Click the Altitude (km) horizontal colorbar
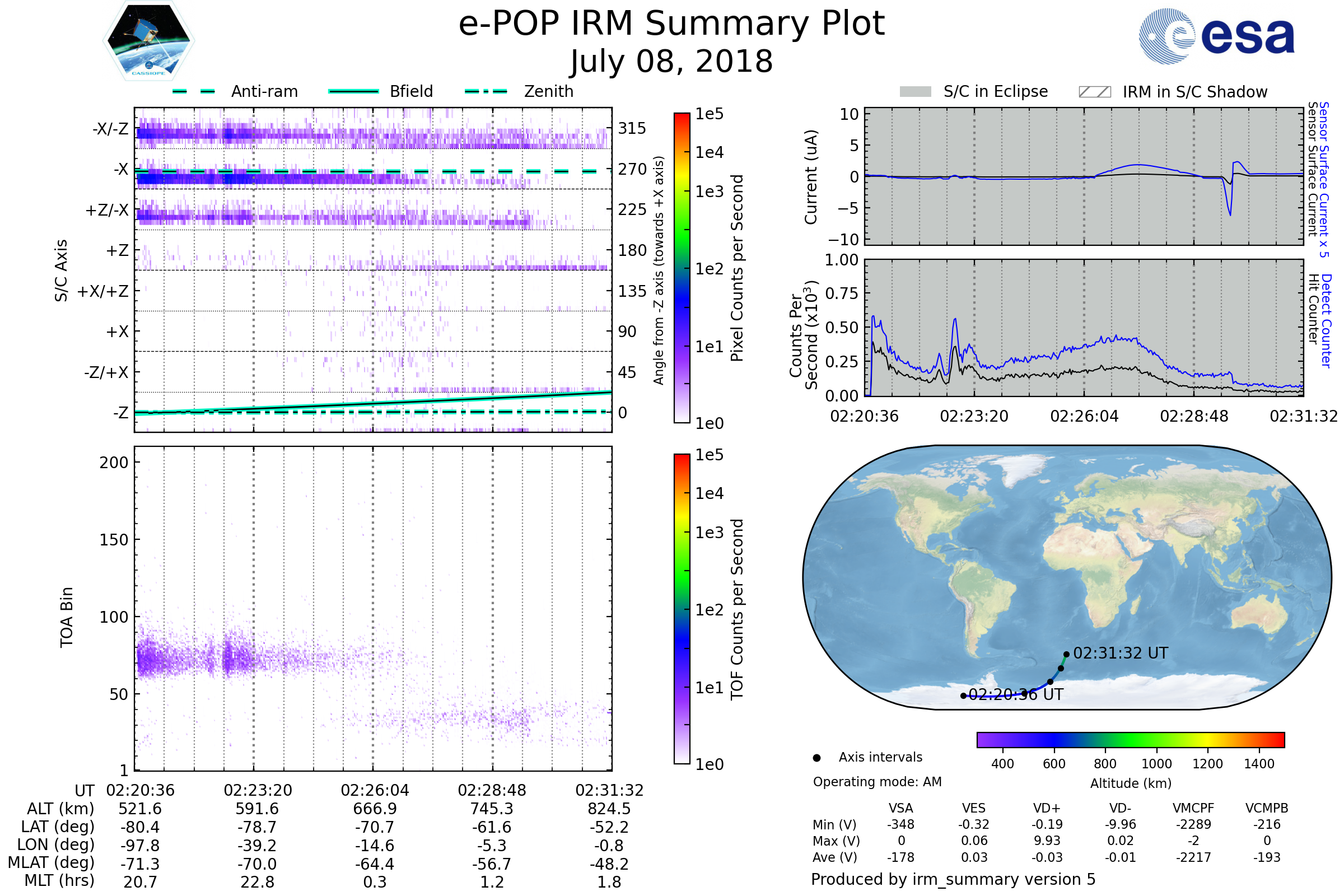The width and height of the screenshot is (1344, 896). click(1131, 740)
